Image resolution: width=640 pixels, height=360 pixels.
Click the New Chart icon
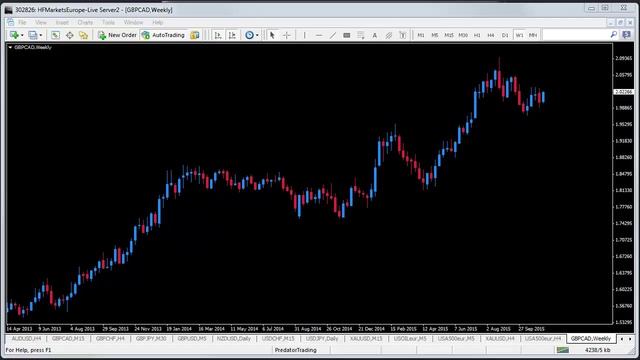[x=14, y=35]
